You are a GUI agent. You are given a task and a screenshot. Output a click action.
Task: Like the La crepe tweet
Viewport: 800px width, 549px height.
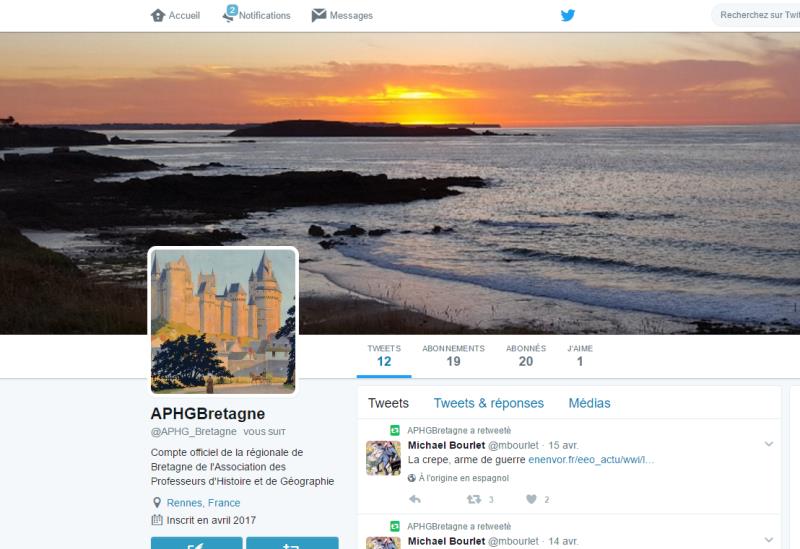pyautogui.click(x=532, y=499)
